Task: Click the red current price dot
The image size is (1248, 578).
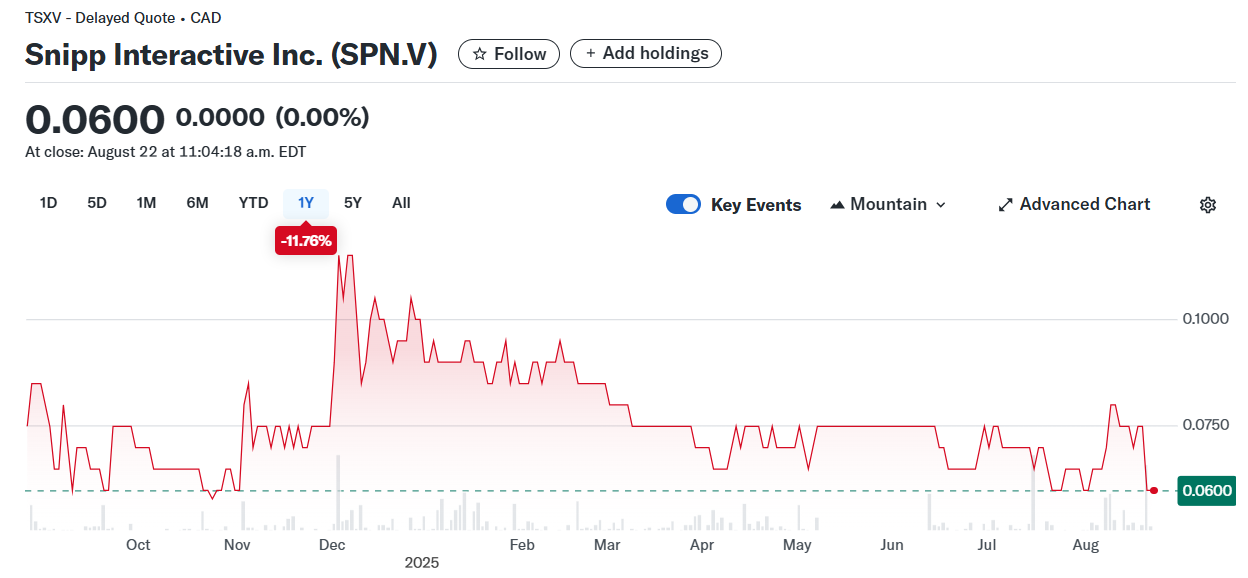Action: coord(1154,490)
